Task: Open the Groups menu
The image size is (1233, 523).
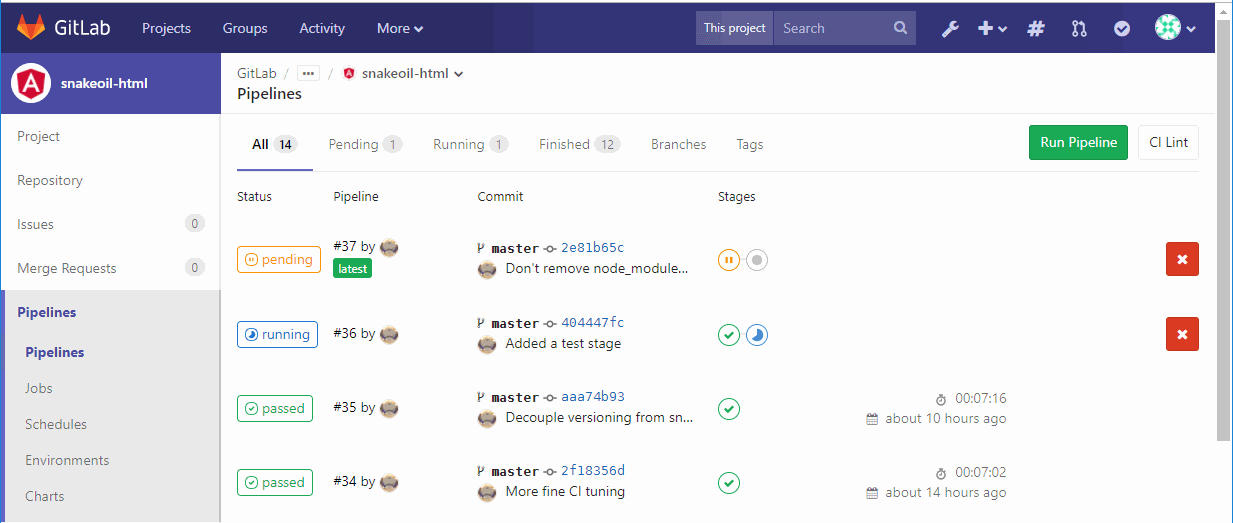Action: point(245,28)
